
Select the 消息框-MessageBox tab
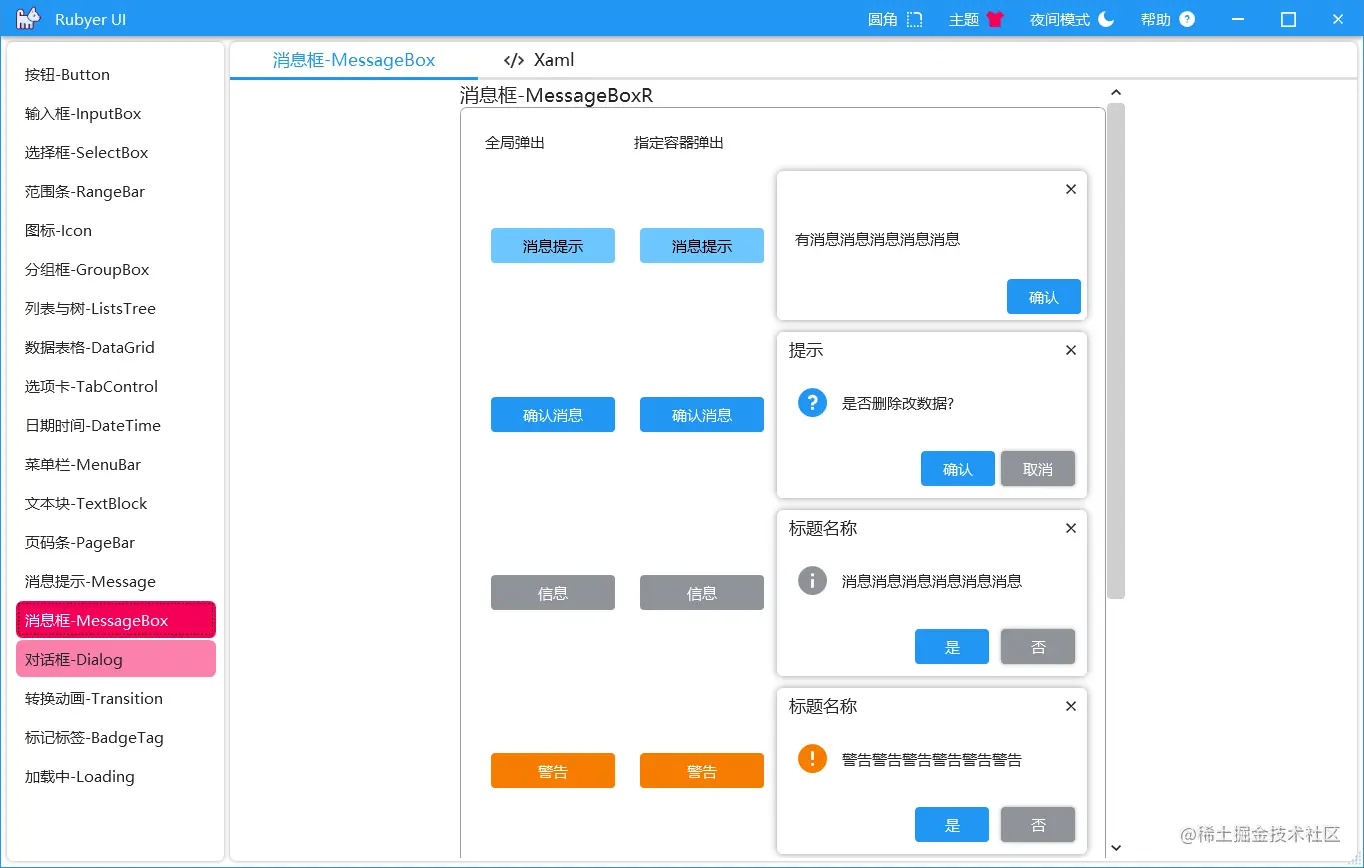pos(353,60)
